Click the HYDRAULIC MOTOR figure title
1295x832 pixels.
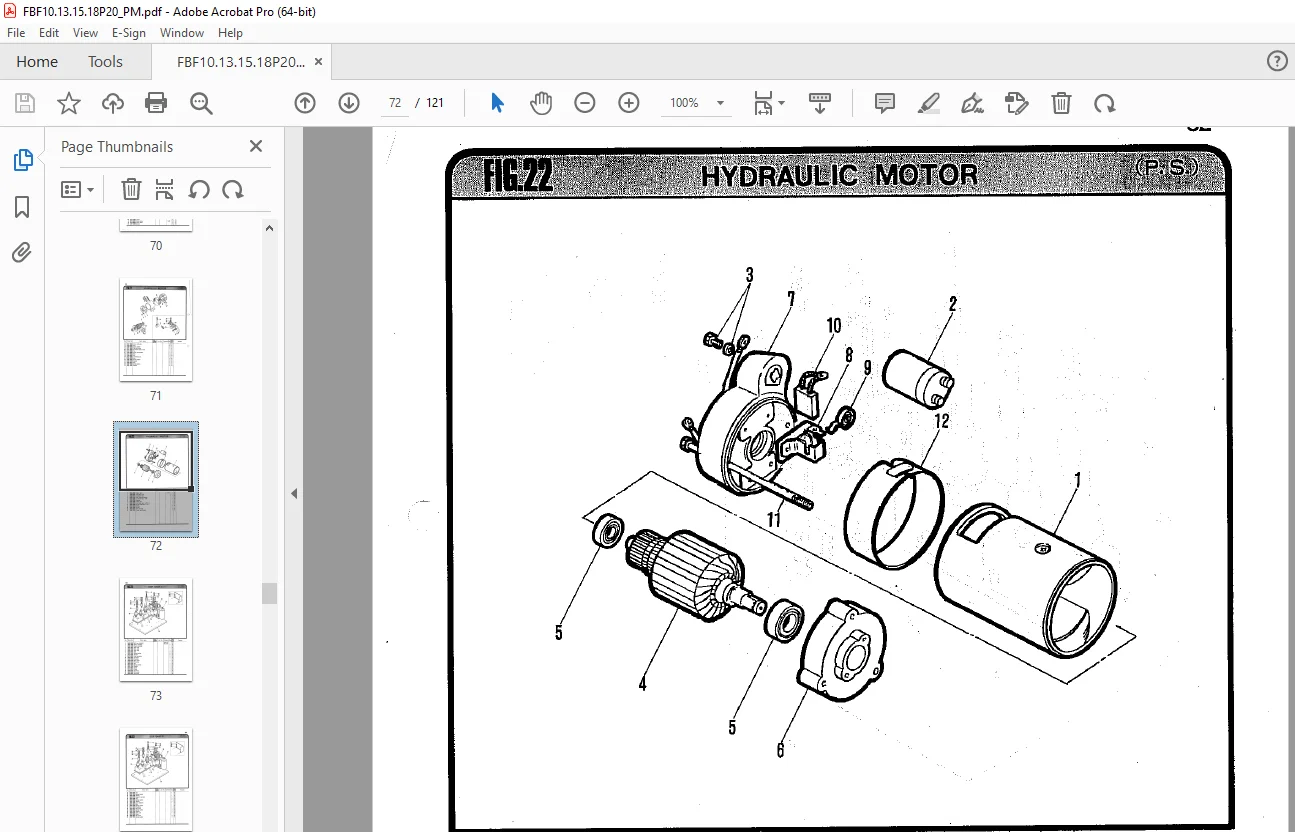pos(839,176)
